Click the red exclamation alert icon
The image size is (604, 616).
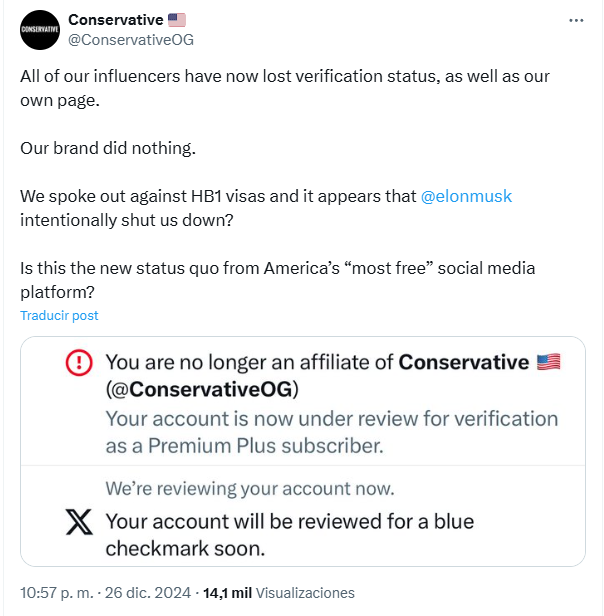tap(78, 362)
